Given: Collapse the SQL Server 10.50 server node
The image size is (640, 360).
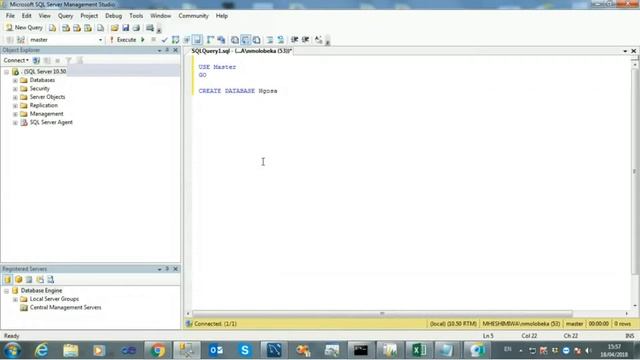Looking at the screenshot, I should pos(7,72).
